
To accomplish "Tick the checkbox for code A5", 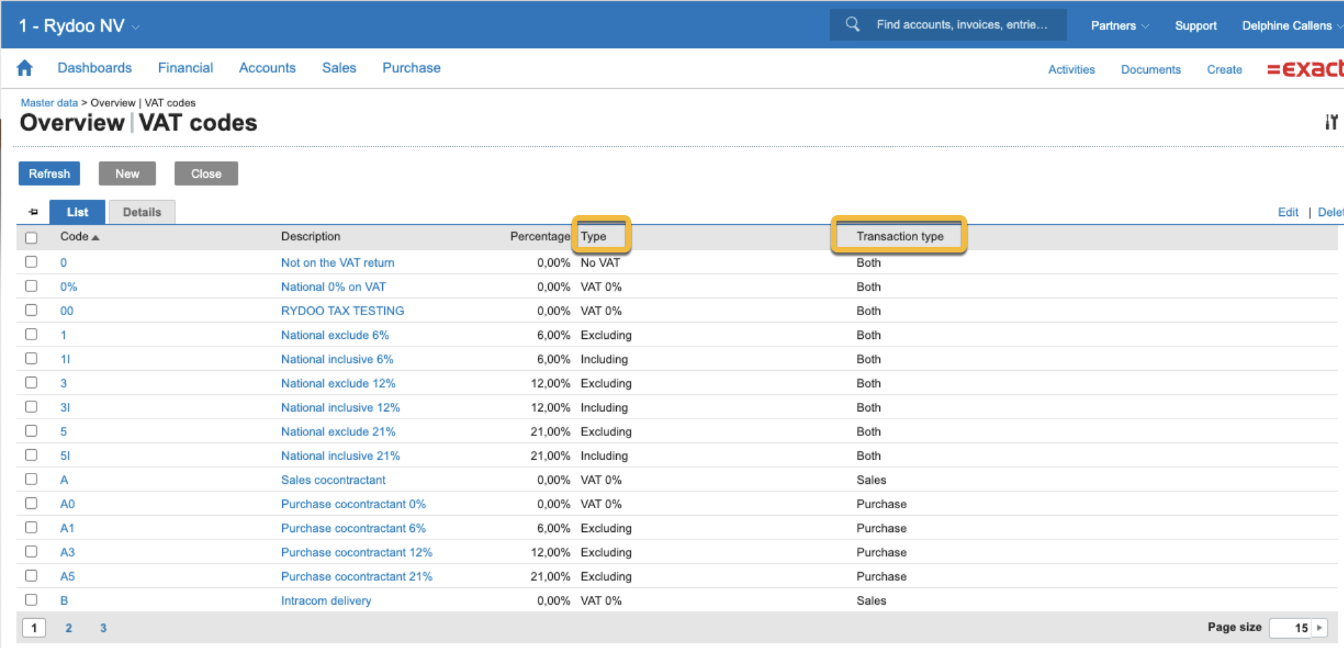I will click(31, 576).
